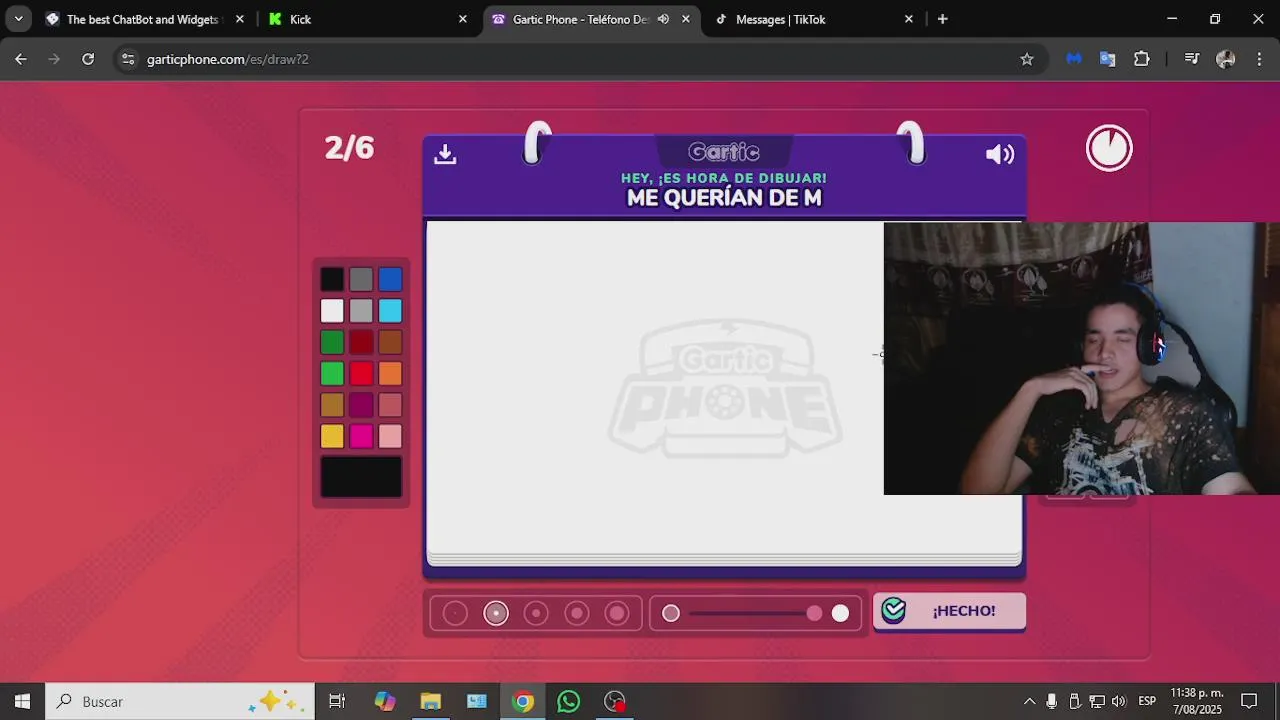Viewport: 1280px width, 720px height.
Task: Choose the smallest brush size
Action: click(455, 613)
